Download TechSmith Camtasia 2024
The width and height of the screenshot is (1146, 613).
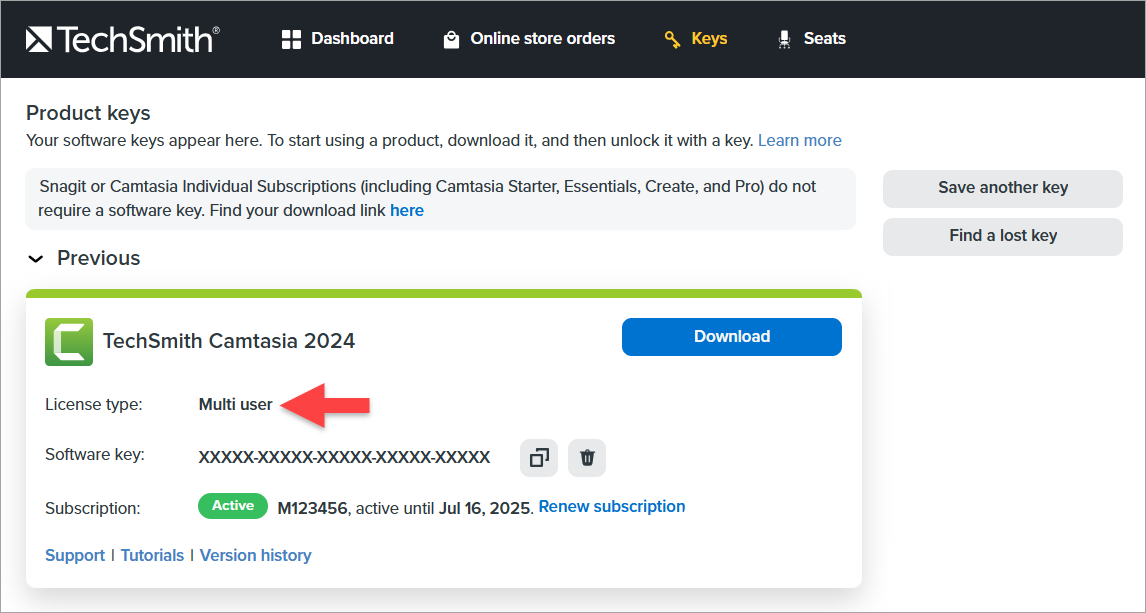732,337
